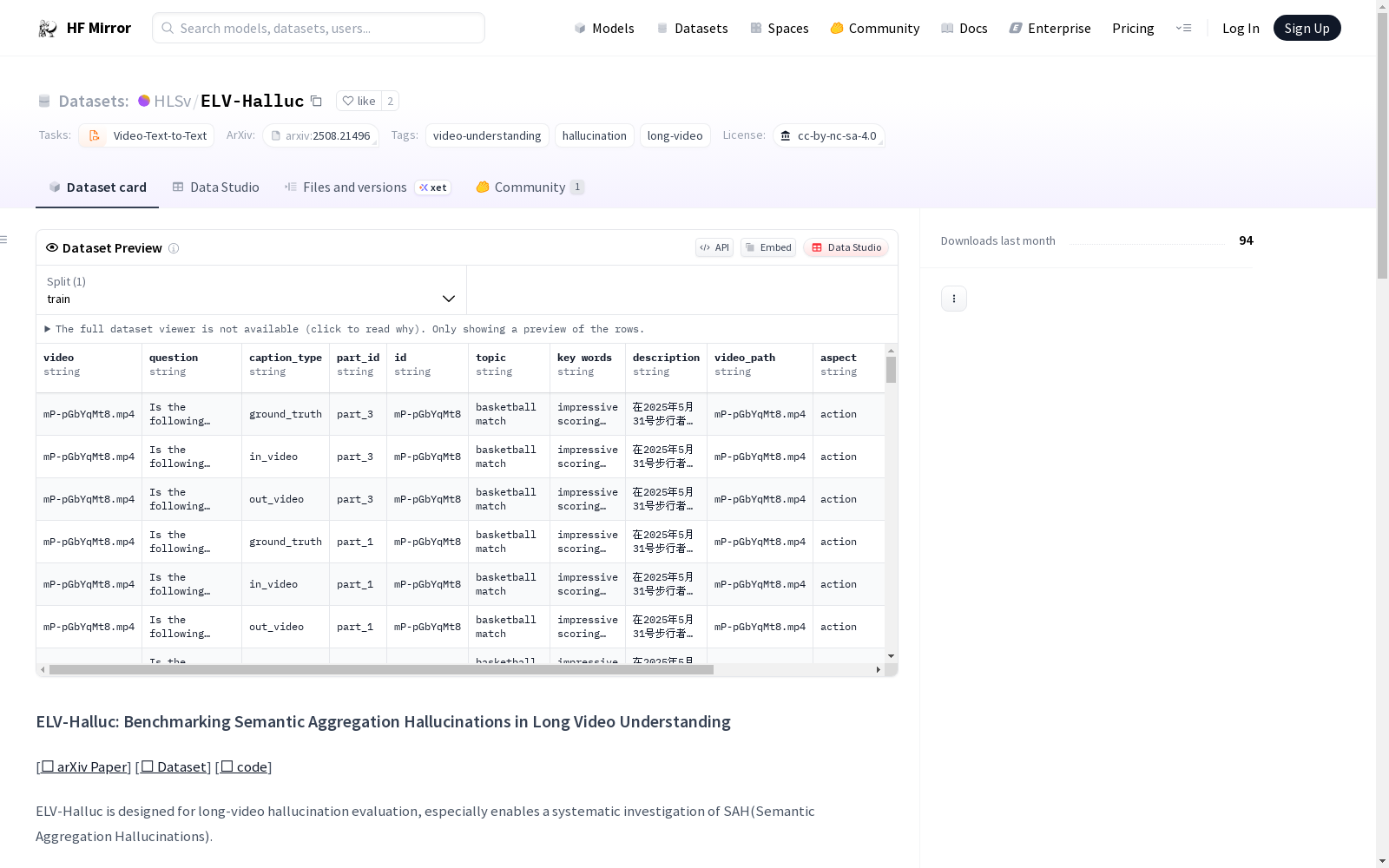Focus the search models and datasets field
Screen dimensions: 1389x868
[x=319, y=28]
